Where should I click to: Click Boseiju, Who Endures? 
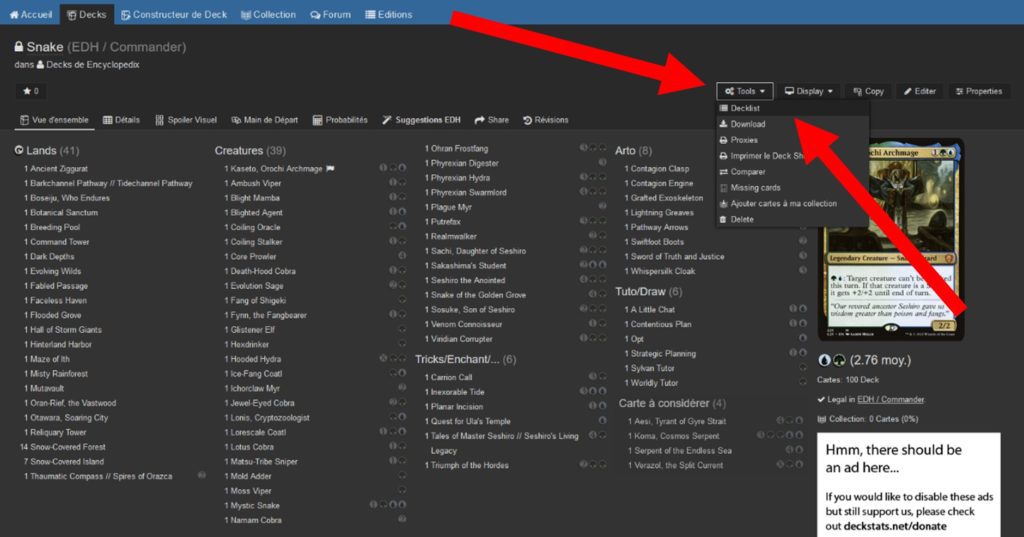[70, 198]
